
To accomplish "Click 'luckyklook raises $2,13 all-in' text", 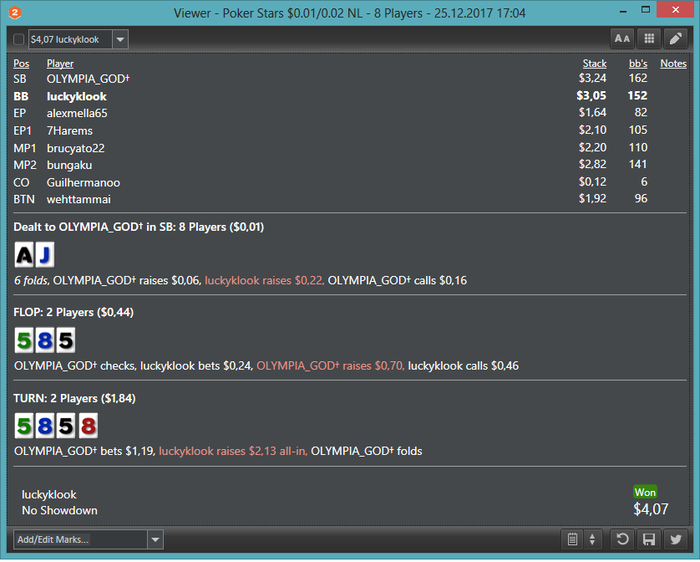I will [233, 451].
